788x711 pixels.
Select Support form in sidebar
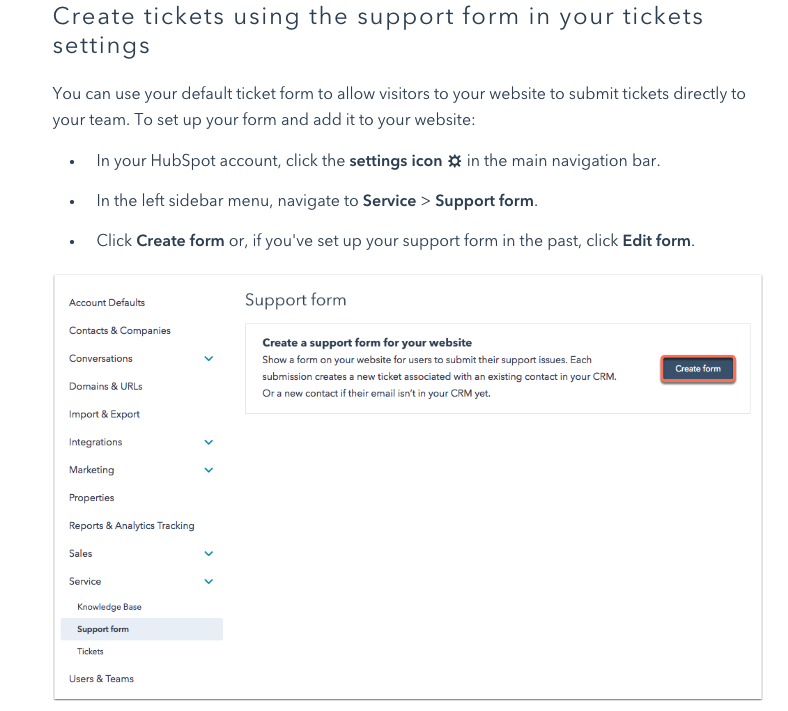coord(103,629)
